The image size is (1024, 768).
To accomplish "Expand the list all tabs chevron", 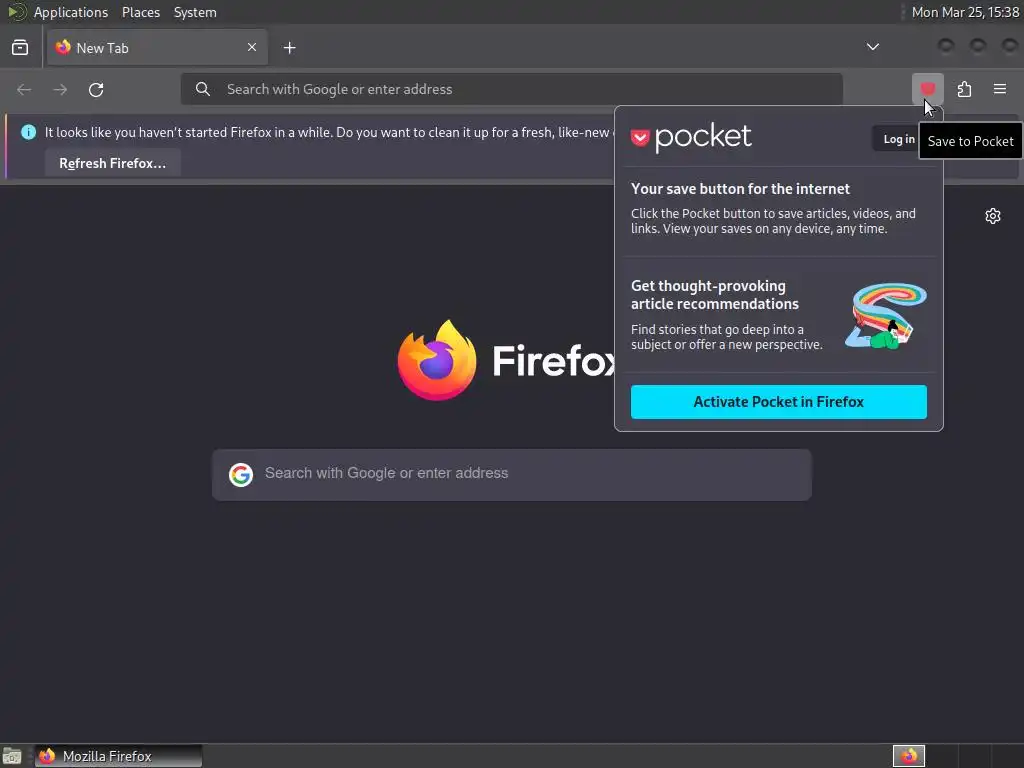I will point(872,47).
